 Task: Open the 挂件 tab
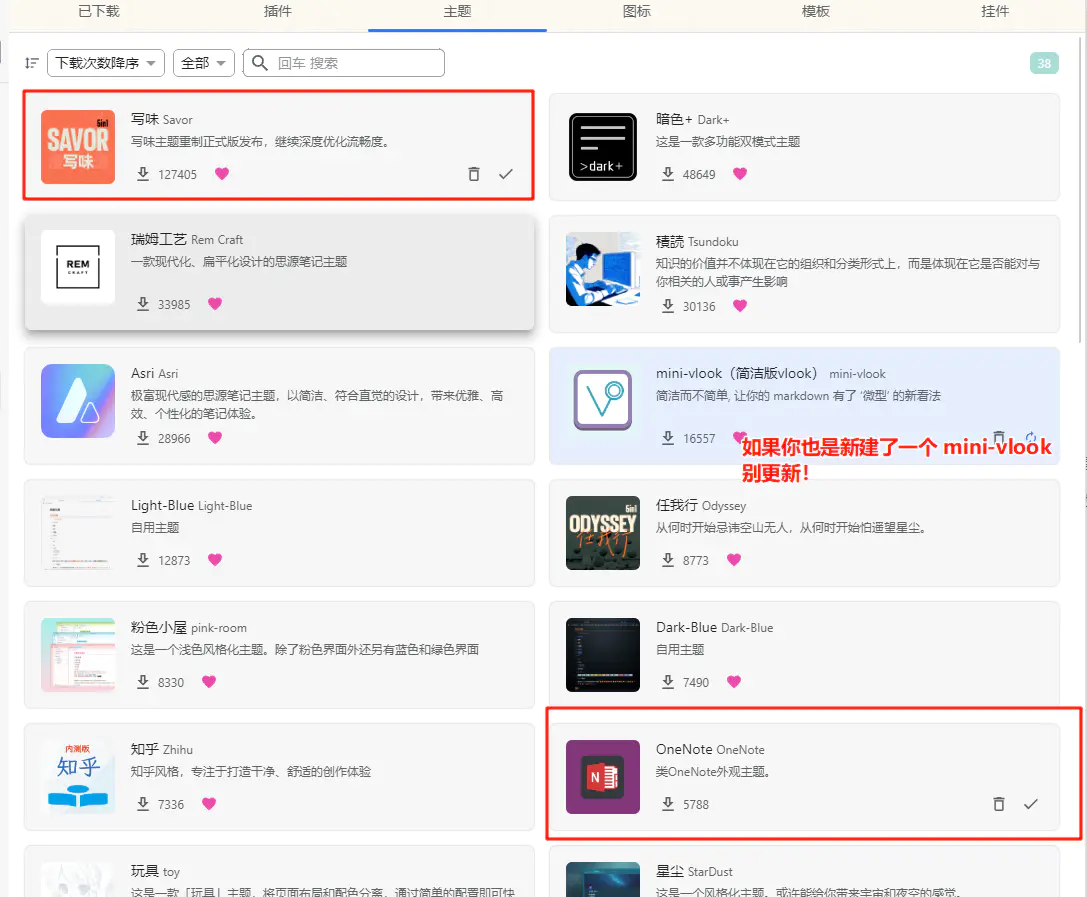coord(995,11)
